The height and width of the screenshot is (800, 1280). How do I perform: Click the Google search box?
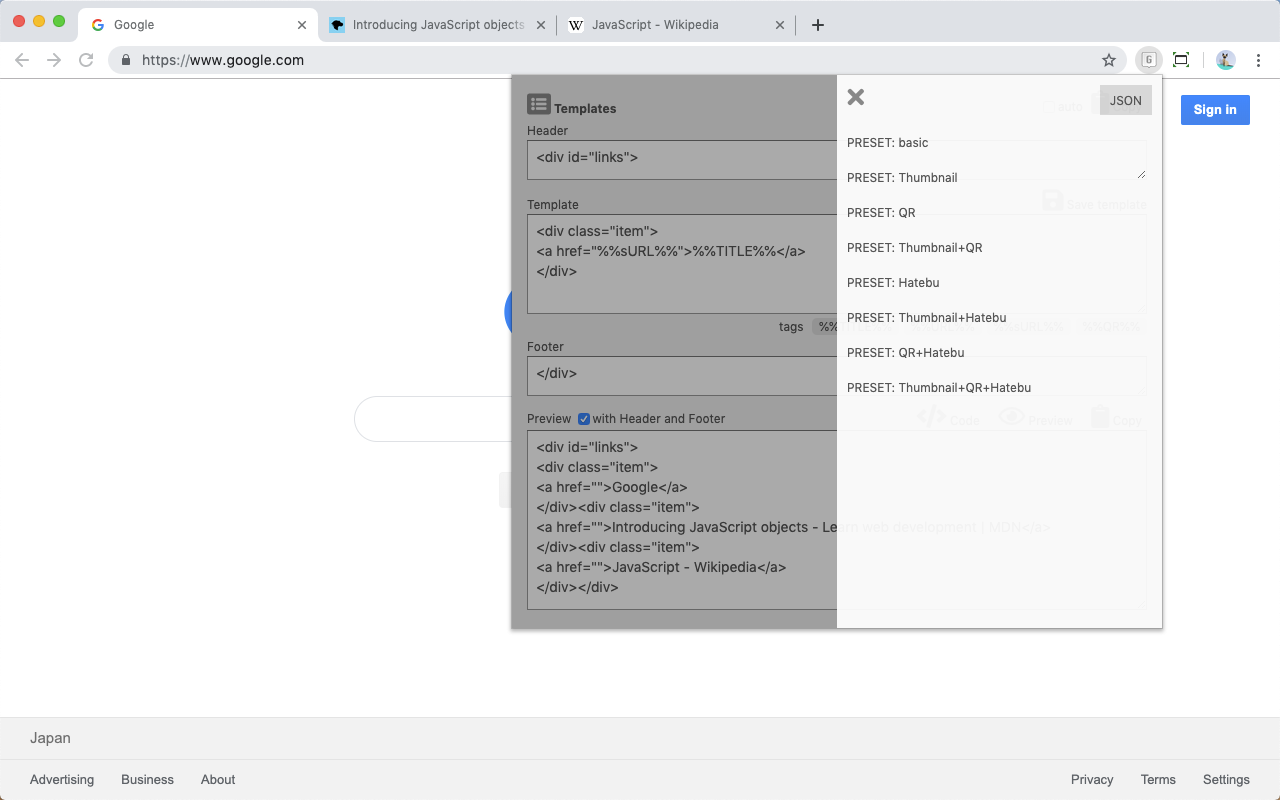point(432,419)
